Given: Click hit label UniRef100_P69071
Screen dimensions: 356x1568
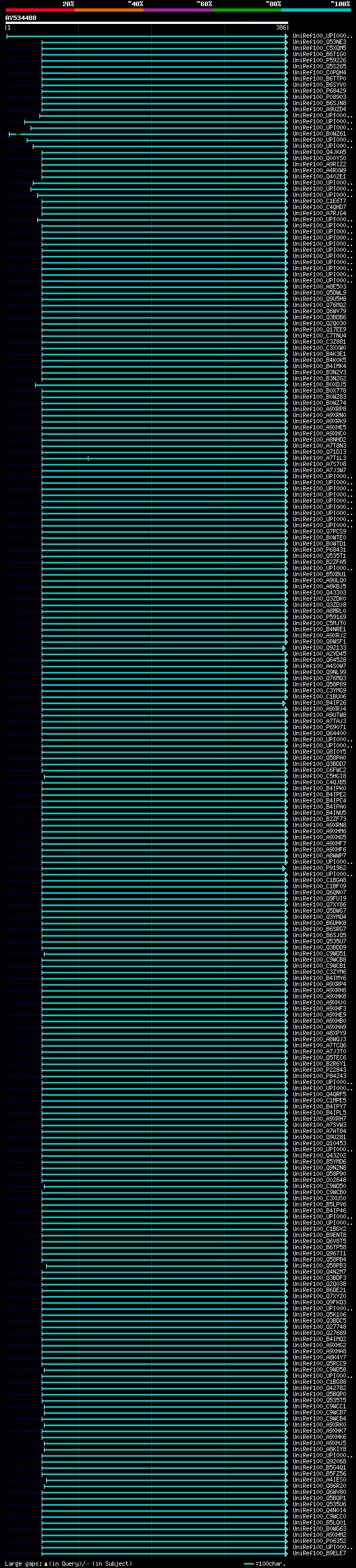Looking at the screenshot, I should 319,727.
